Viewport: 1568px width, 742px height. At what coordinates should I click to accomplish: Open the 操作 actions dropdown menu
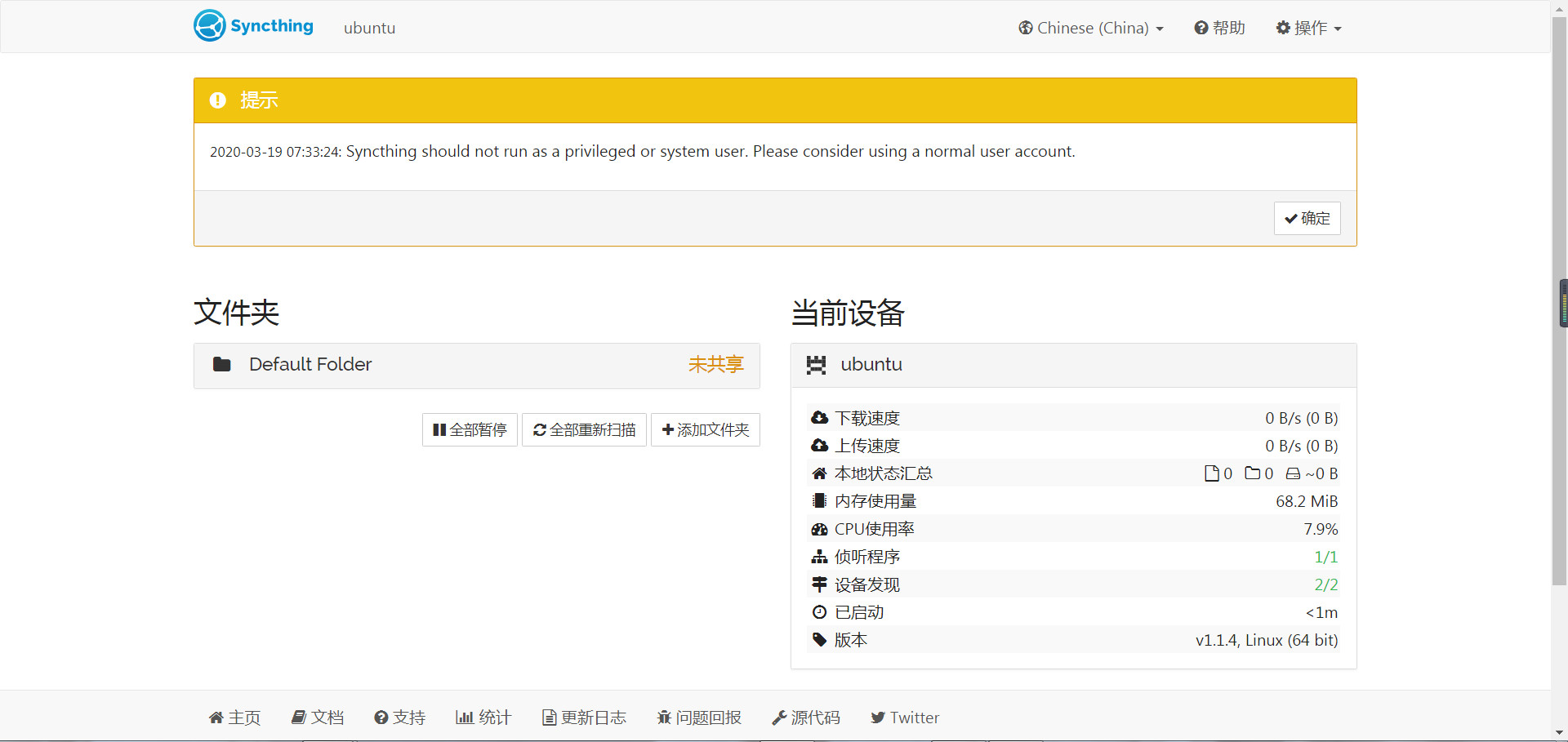tap(1309, 28)
